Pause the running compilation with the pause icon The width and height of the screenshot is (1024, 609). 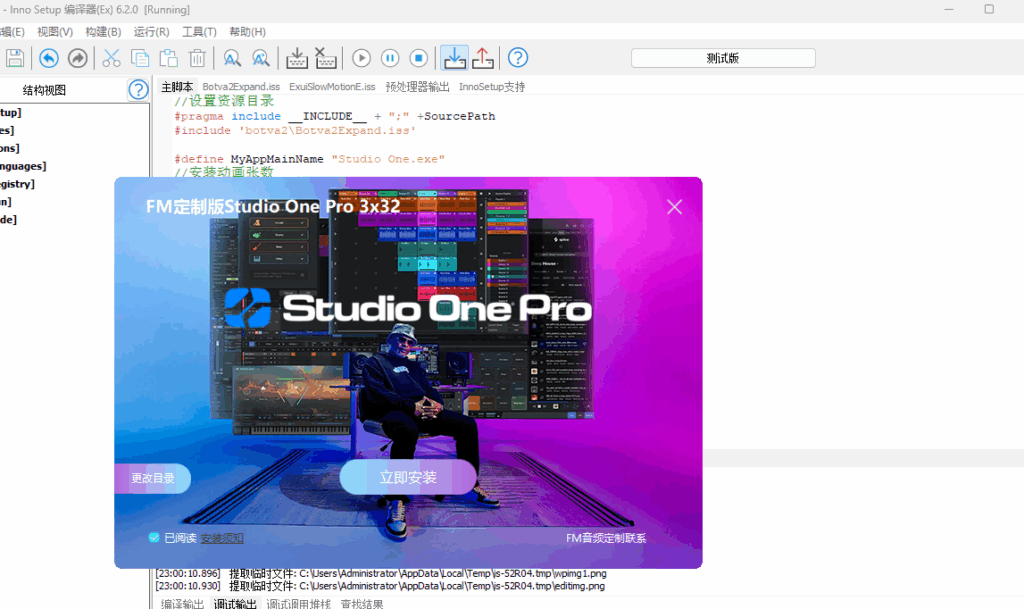click(x=389, y=57)
